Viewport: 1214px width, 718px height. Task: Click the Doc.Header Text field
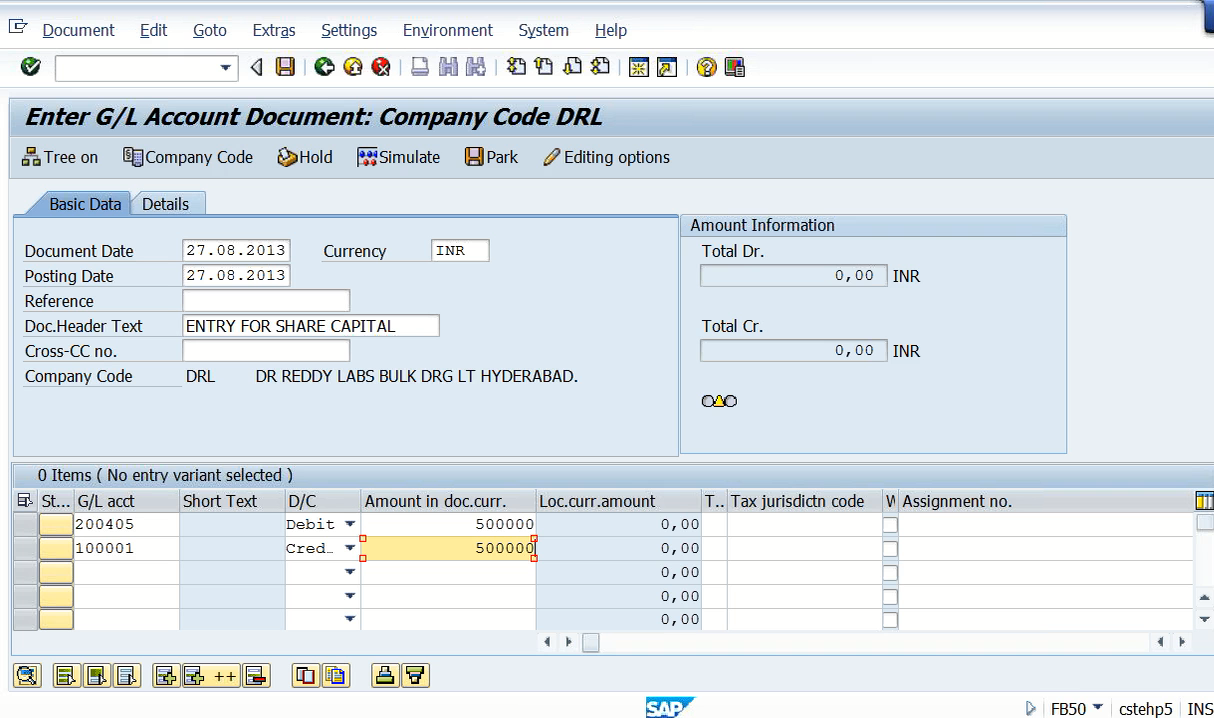311,326
